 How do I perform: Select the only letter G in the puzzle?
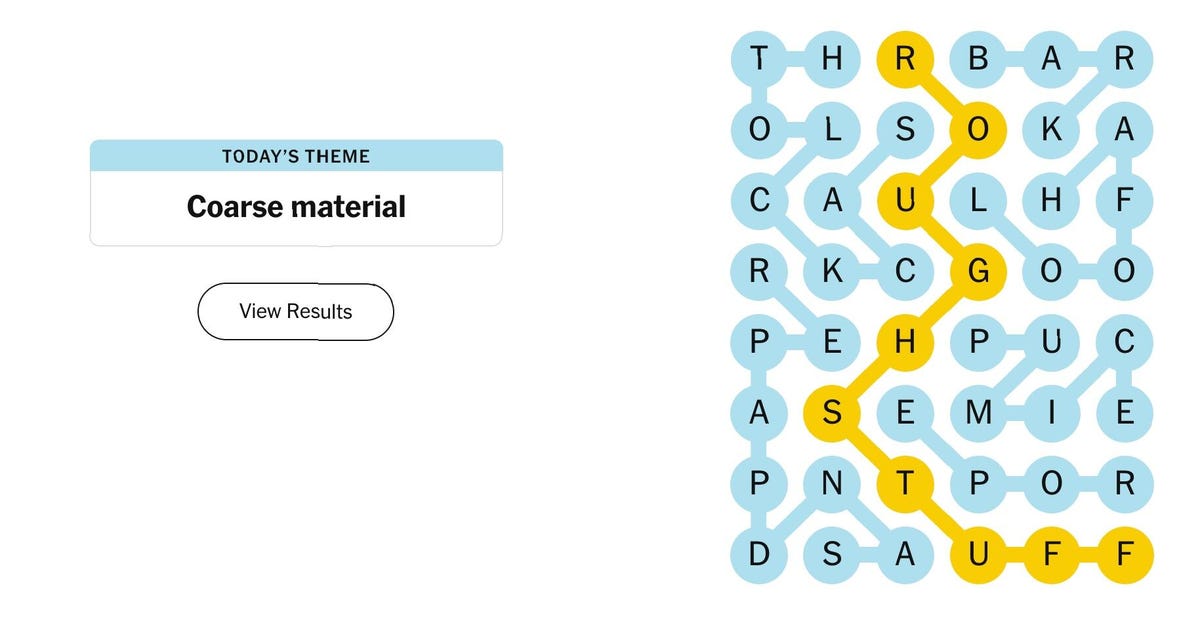click(979, 270)
